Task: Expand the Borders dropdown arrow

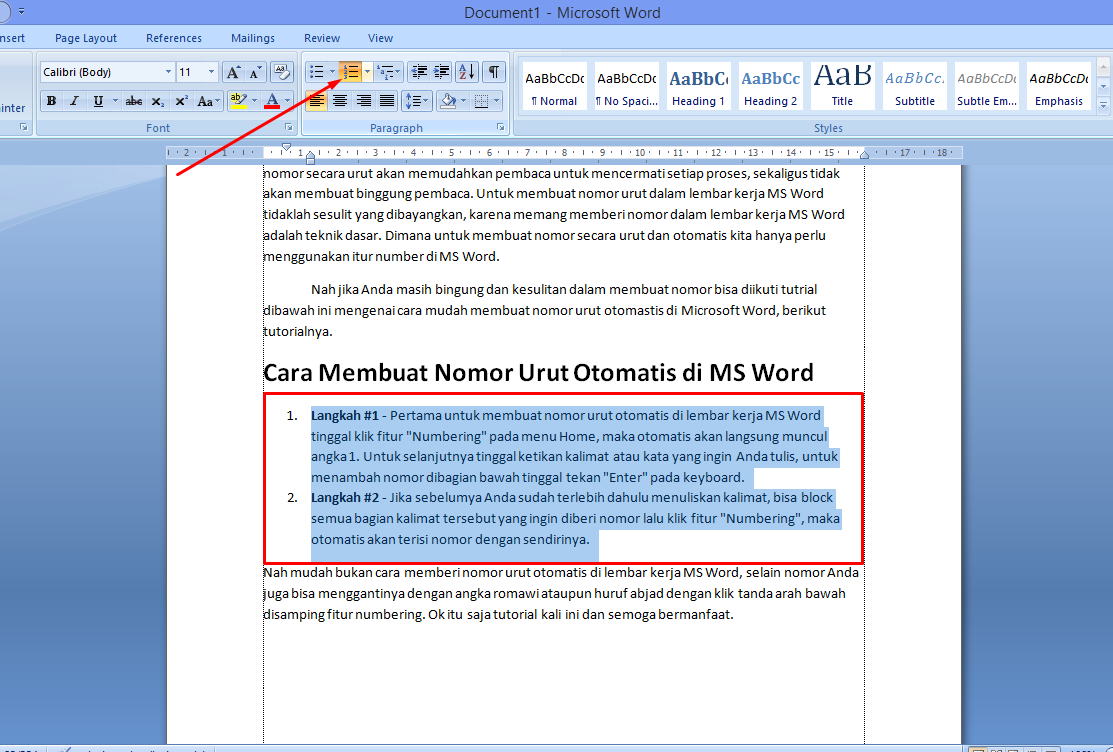Action: (x=496, y=101)
